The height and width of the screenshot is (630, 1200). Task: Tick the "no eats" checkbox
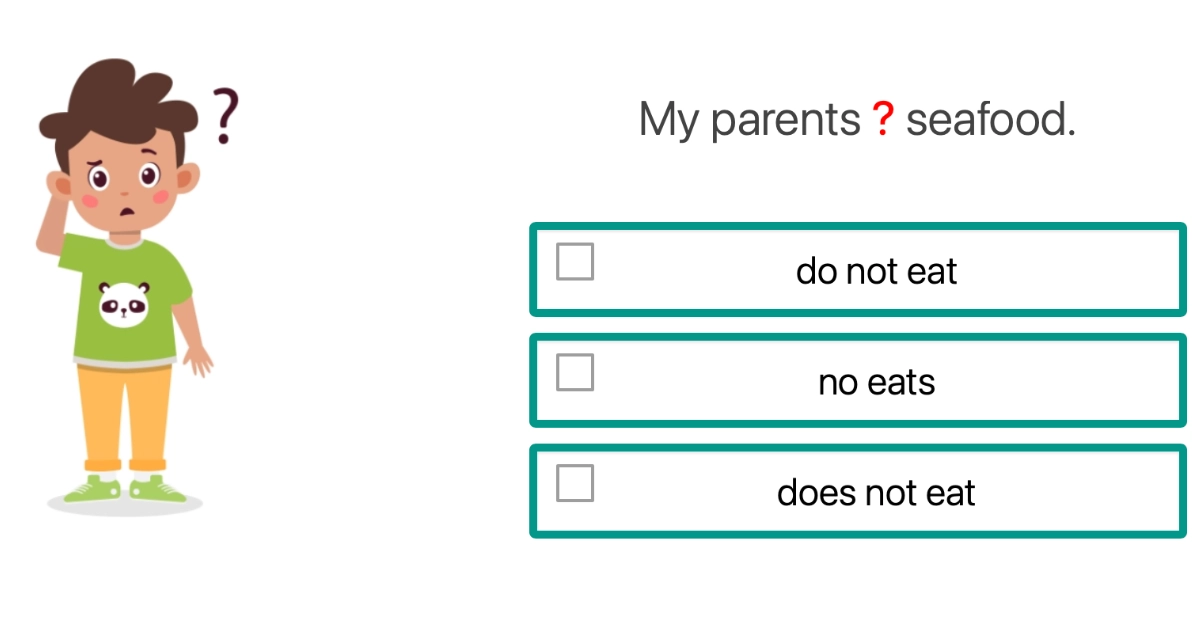coord(575,373)
